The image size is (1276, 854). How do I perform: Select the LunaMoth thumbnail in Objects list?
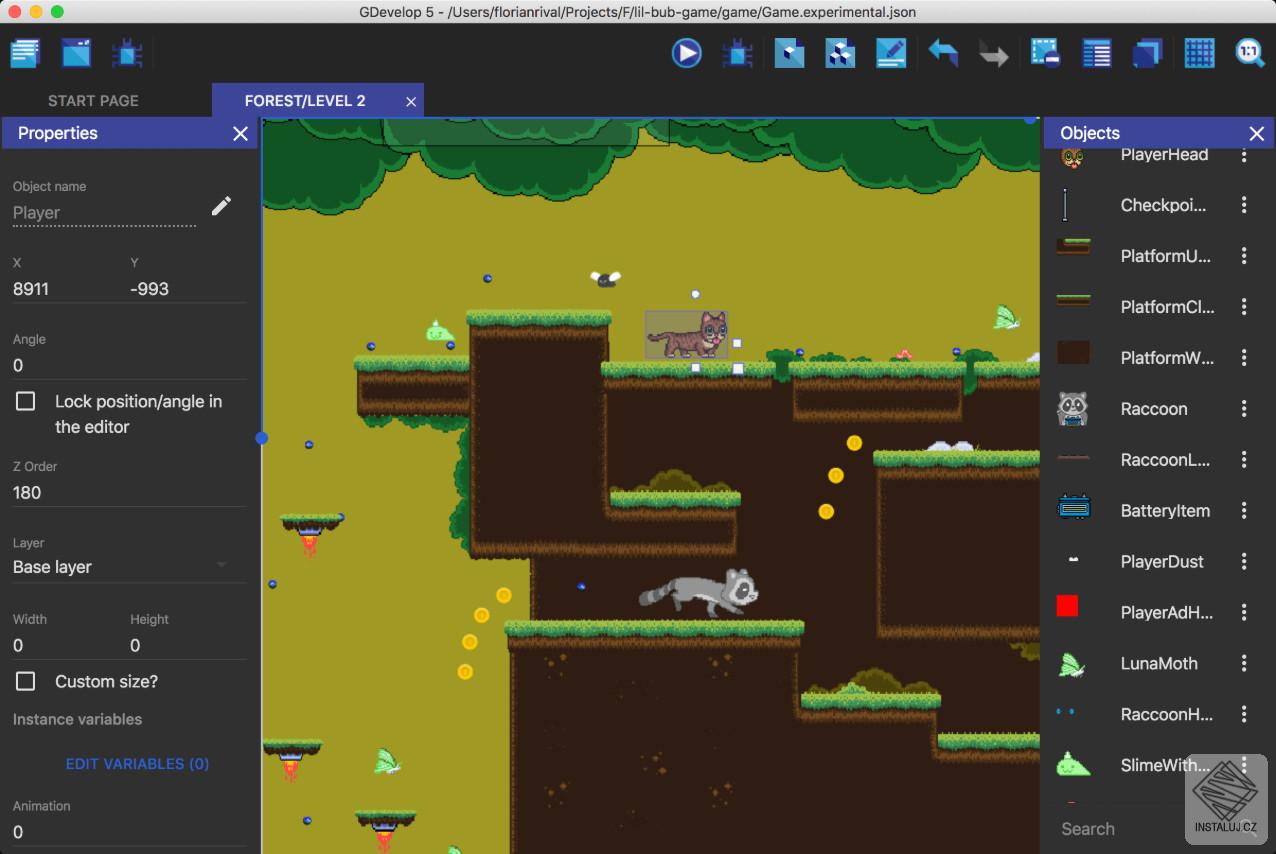(x=1072, y=664)
